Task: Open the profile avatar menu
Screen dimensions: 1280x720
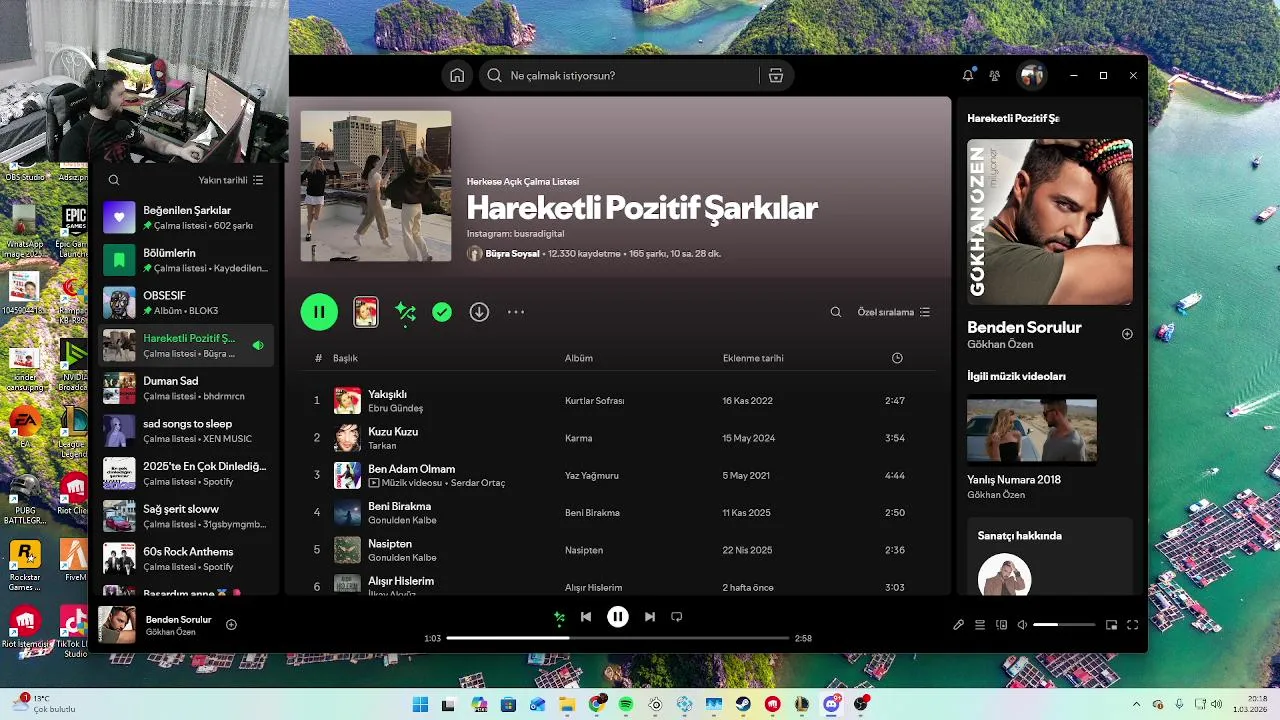Action: pos(1031,75)
